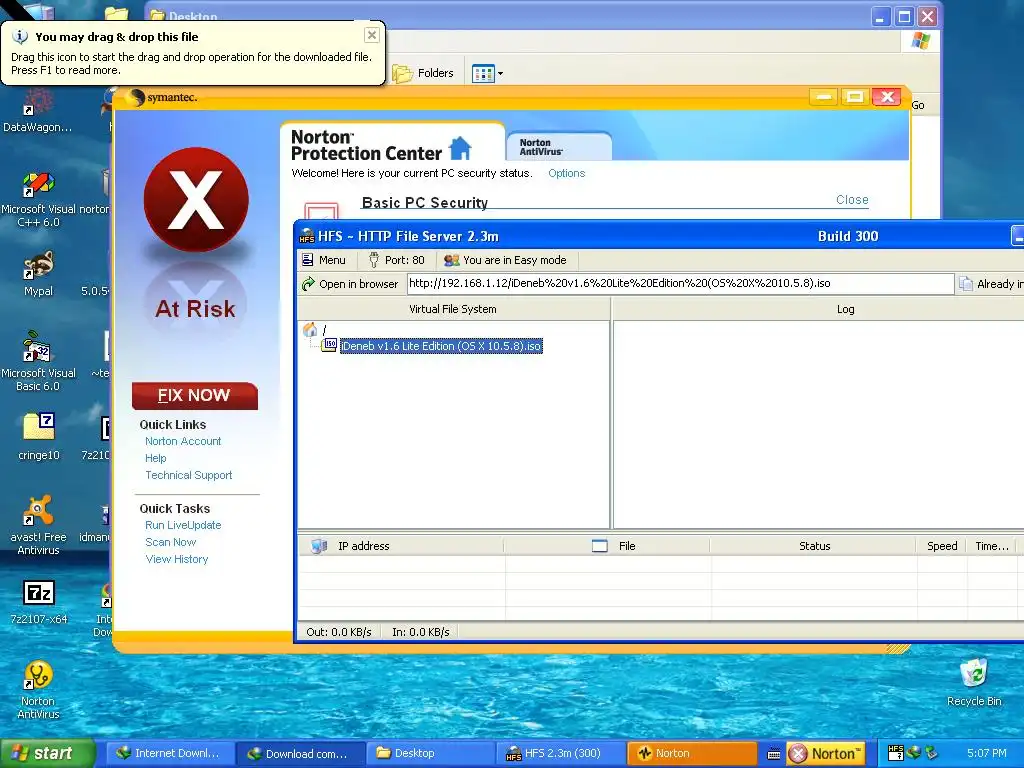Switch to the Norton taskbar button
The height and width of the screenshot is (768, 1024).
(691, 753)
